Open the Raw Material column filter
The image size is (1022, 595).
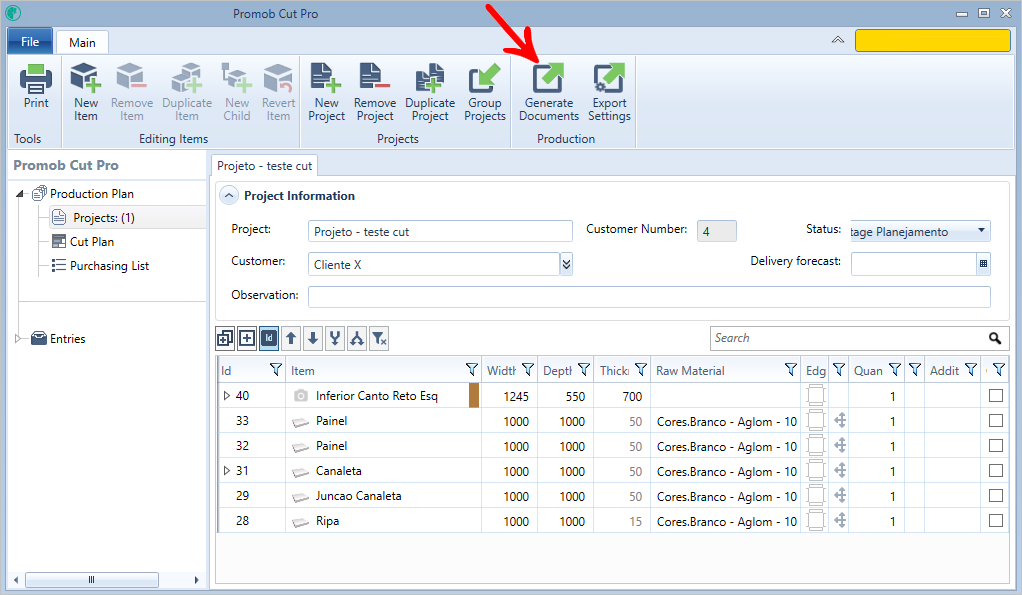coord(791,370)
